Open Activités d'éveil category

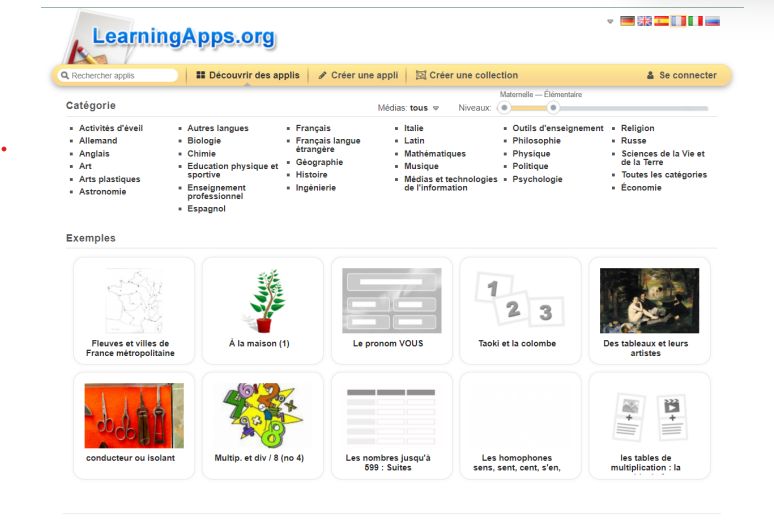(x=111, y=128)
